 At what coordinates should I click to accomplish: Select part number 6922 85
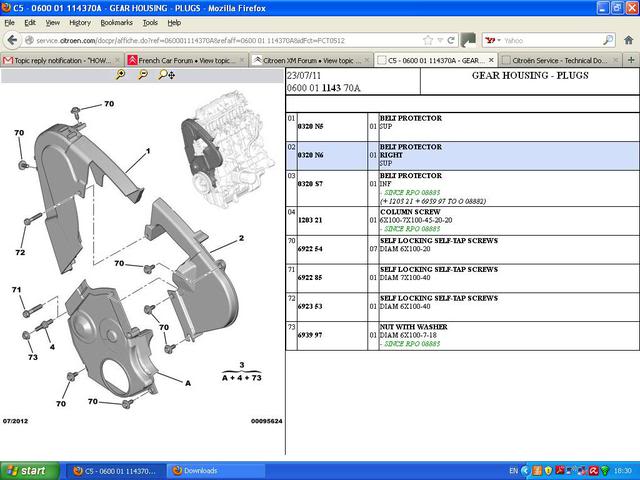(310, 278)
